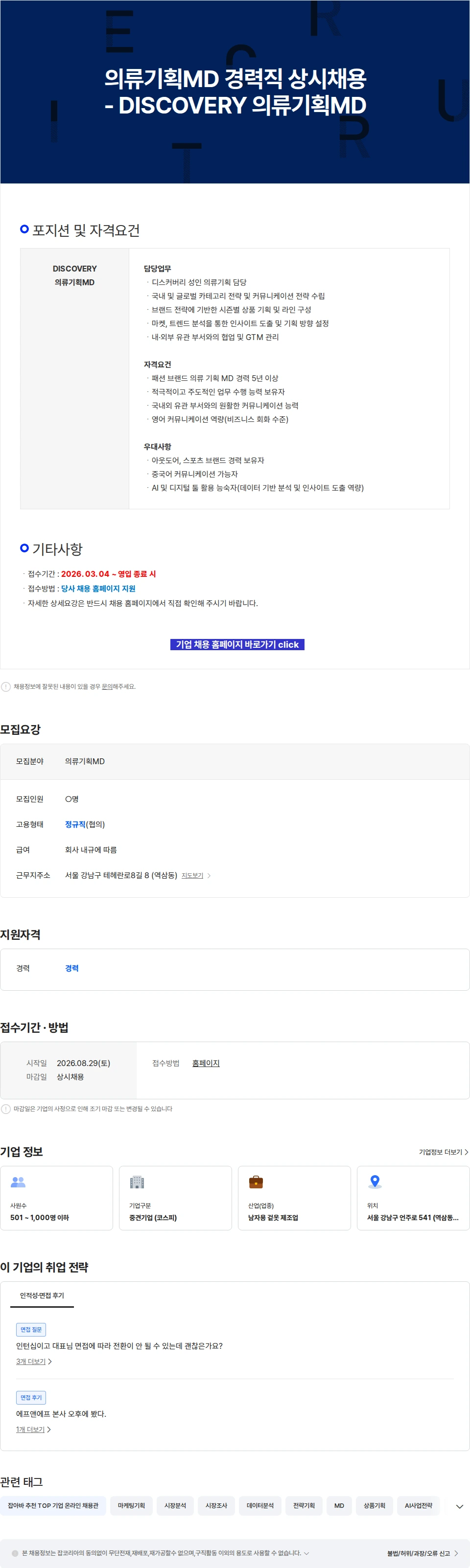
Task: Select the 중견기업 (코스피) company type card
Action: tap(175, 1198)
